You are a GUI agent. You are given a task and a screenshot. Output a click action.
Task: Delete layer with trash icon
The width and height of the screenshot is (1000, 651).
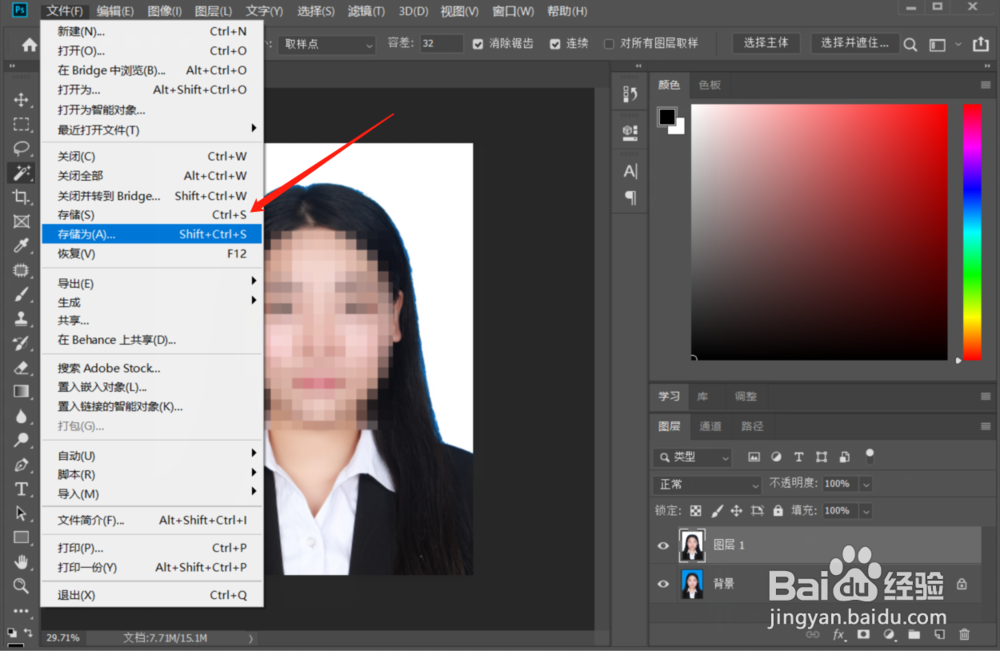point(964,634)
